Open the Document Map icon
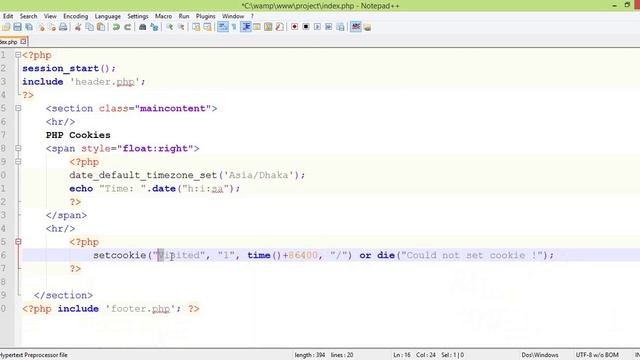The image size is (640, 360). (x=268, y=27)
